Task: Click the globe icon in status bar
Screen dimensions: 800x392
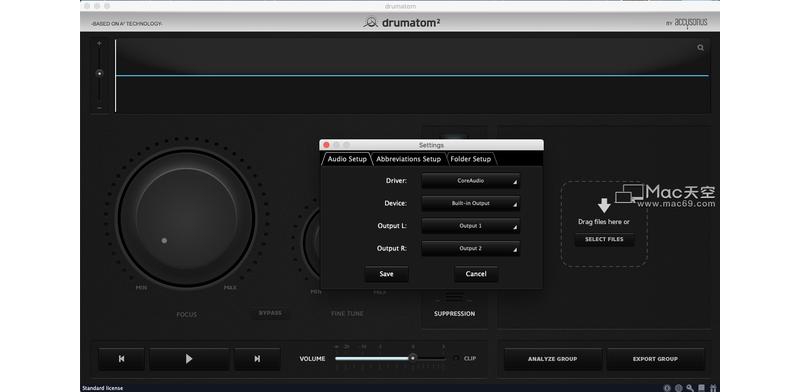Action: click(x=679, y=388)
